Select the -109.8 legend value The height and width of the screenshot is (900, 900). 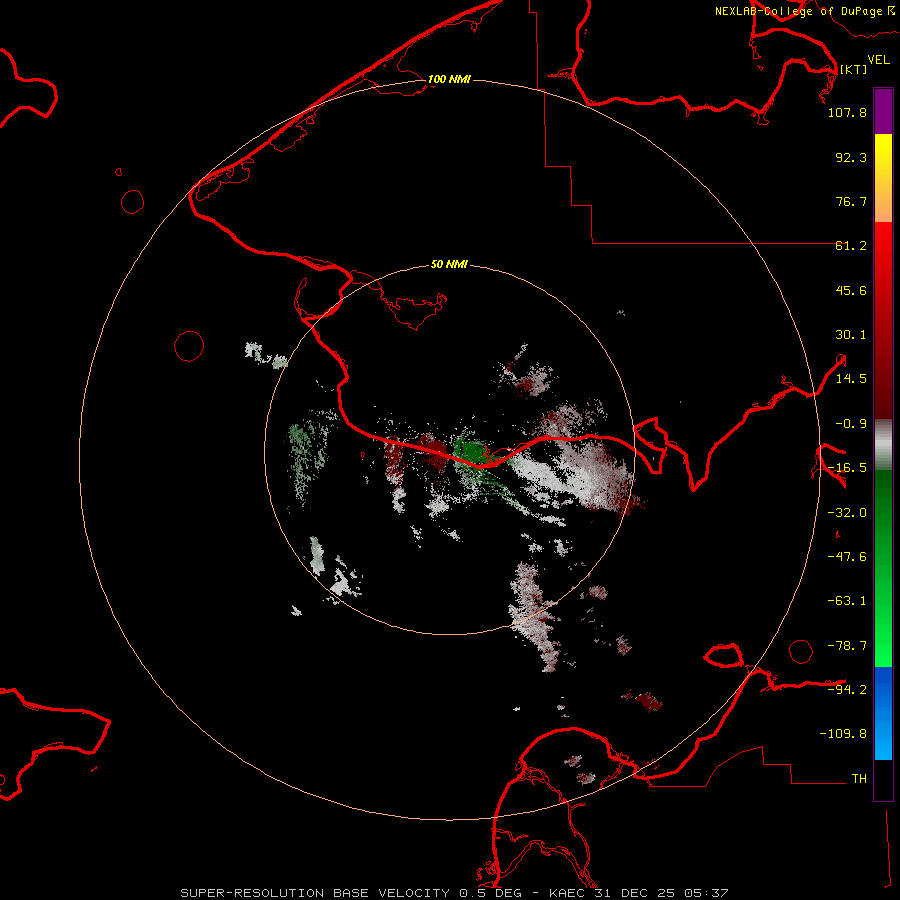click(x=843, y=734)
